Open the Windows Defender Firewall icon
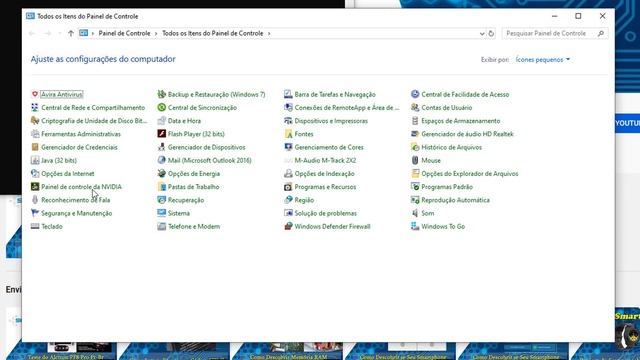This screenshot has width=640, height=360. pos(288,226)
